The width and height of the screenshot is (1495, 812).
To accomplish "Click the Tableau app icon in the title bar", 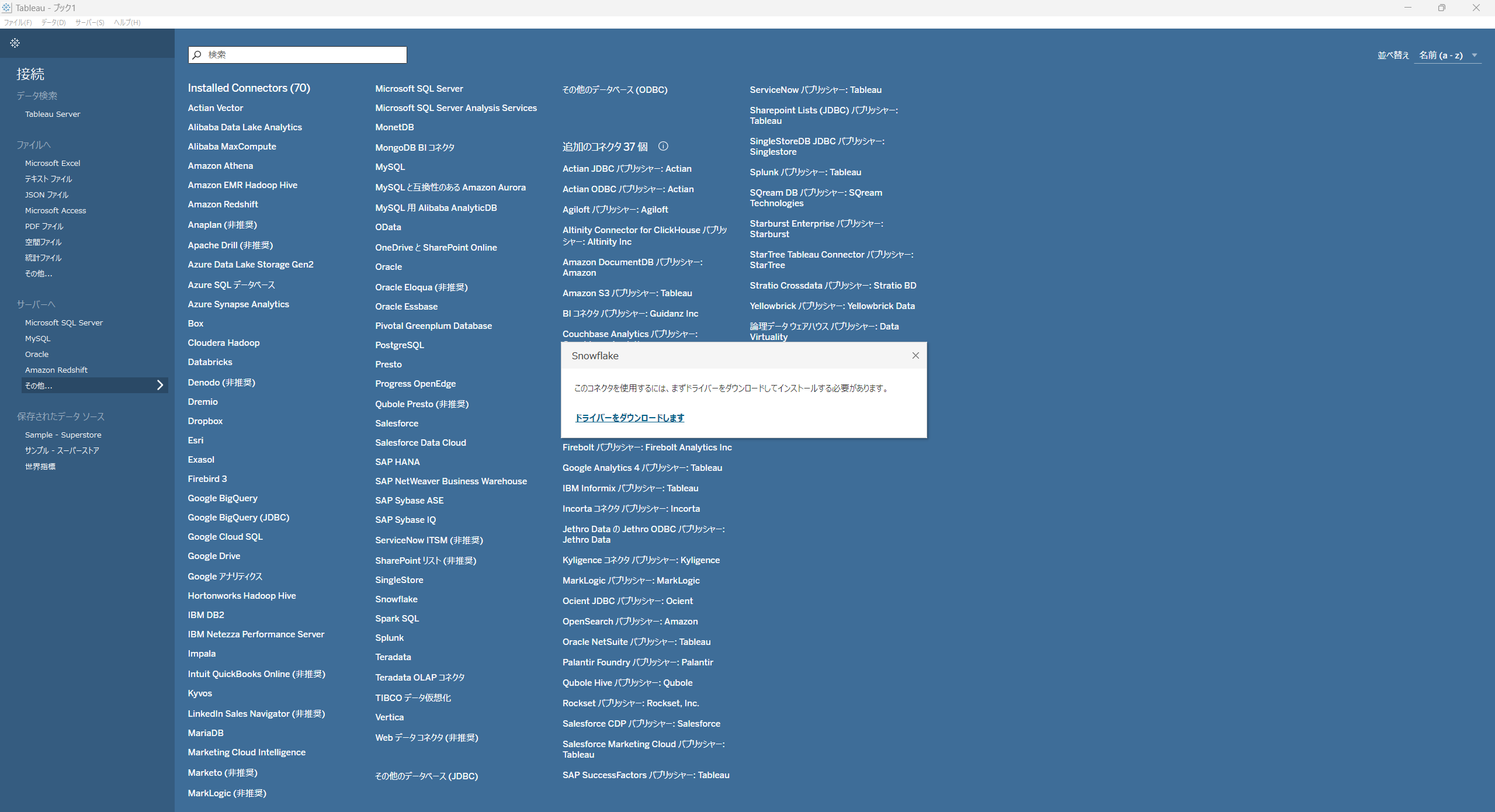I will pyautogui.click(x=6, y=8).
